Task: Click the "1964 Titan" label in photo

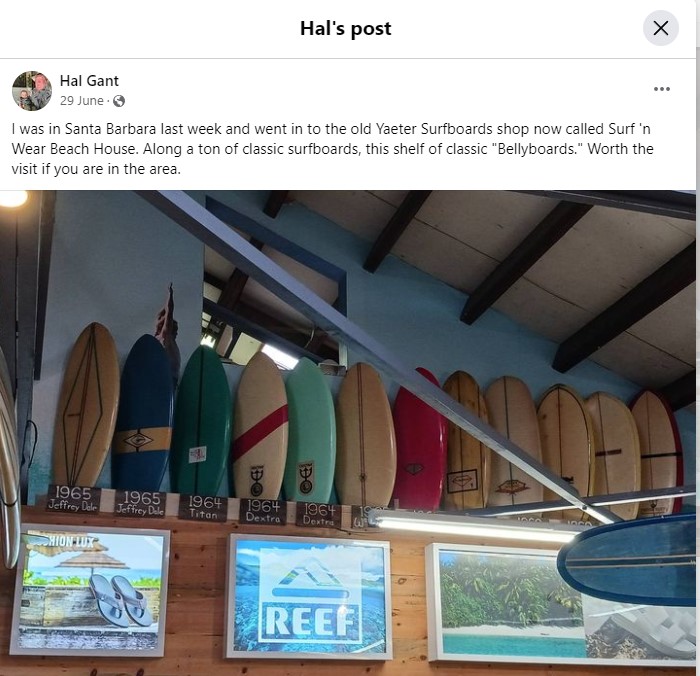Action: point(206,504)
